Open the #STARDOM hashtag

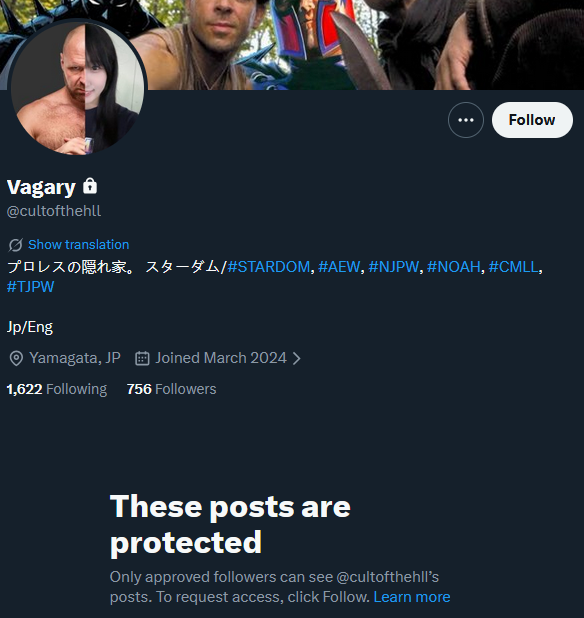coord(268,267)
